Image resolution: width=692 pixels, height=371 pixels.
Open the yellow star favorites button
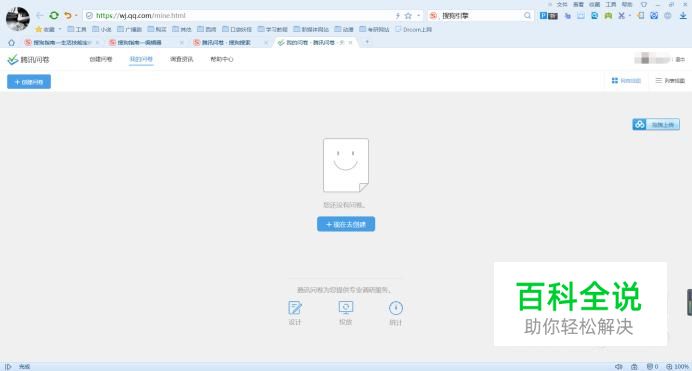coord(45,29)
